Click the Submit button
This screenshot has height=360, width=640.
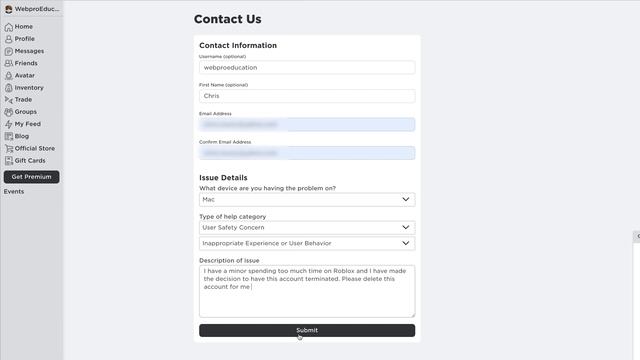click(307, 330)
